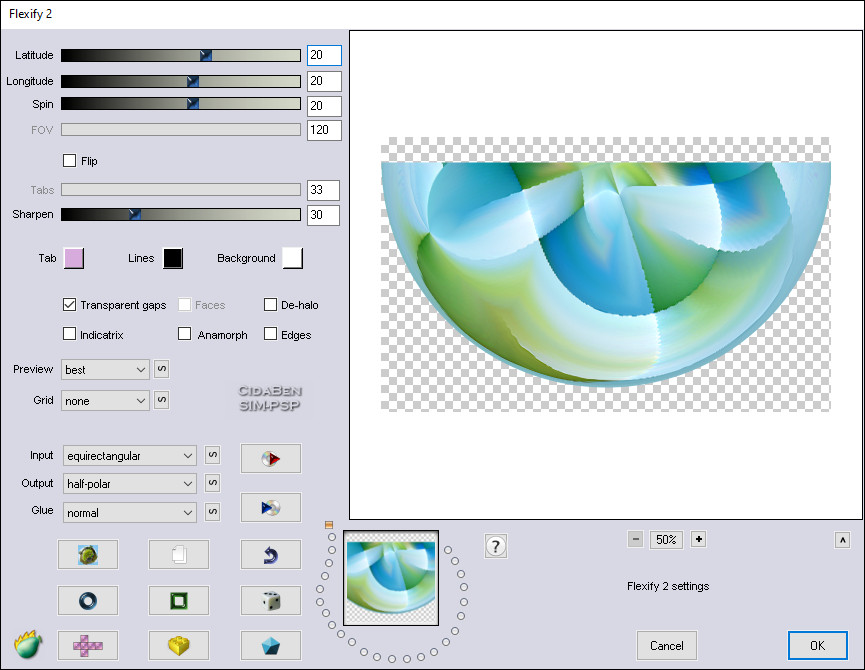The width and height of the screenshot is (865, 670).
Task: Uncheck the Transparent gaps checkbox
Action: [70, 305]
